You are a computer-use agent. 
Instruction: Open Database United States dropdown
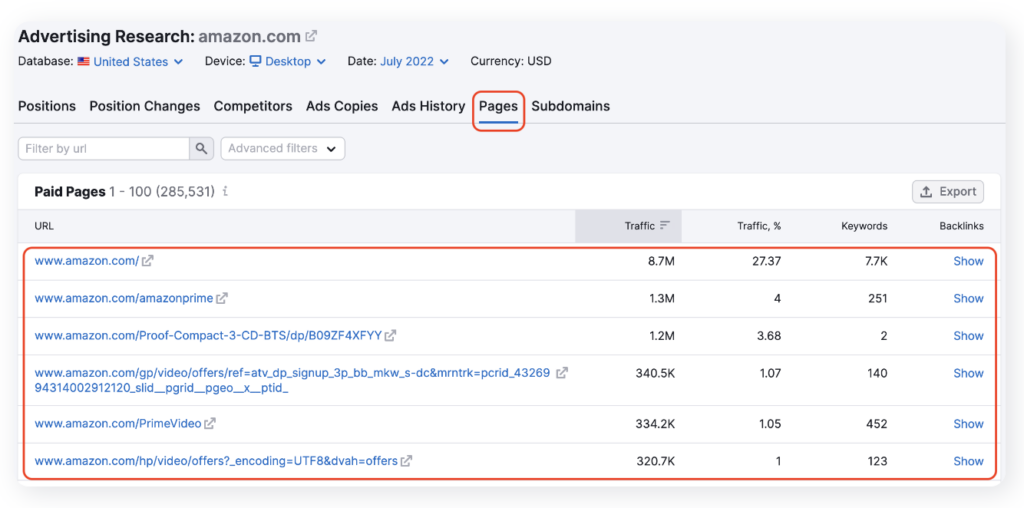[x=130, y=61]
